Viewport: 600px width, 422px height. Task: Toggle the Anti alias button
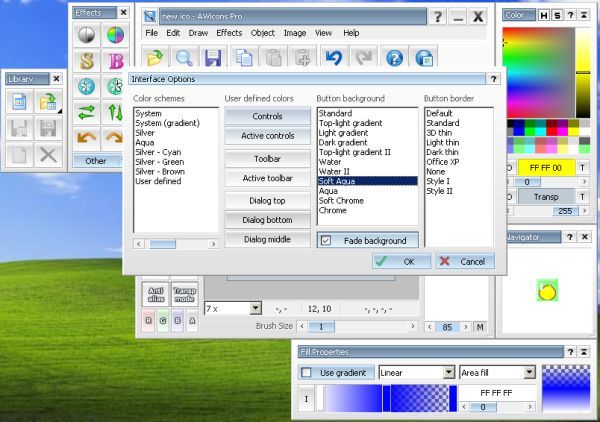click(x=156, y=295)
